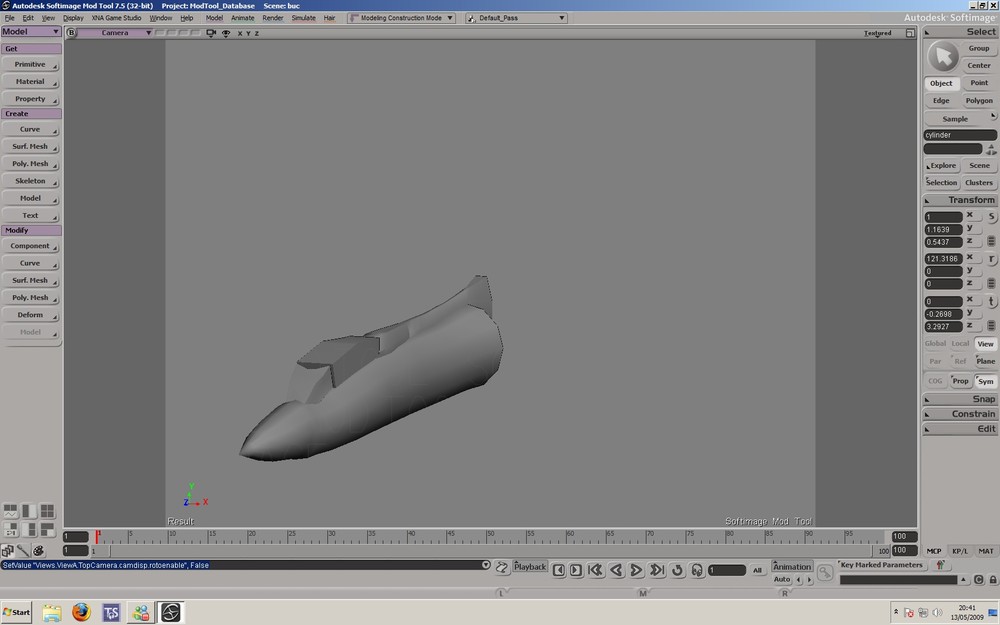Open the Display menu
Image resolution: width=1000 pixels, height=625 pixels.
pyautogui.click(x=73, y=18)
